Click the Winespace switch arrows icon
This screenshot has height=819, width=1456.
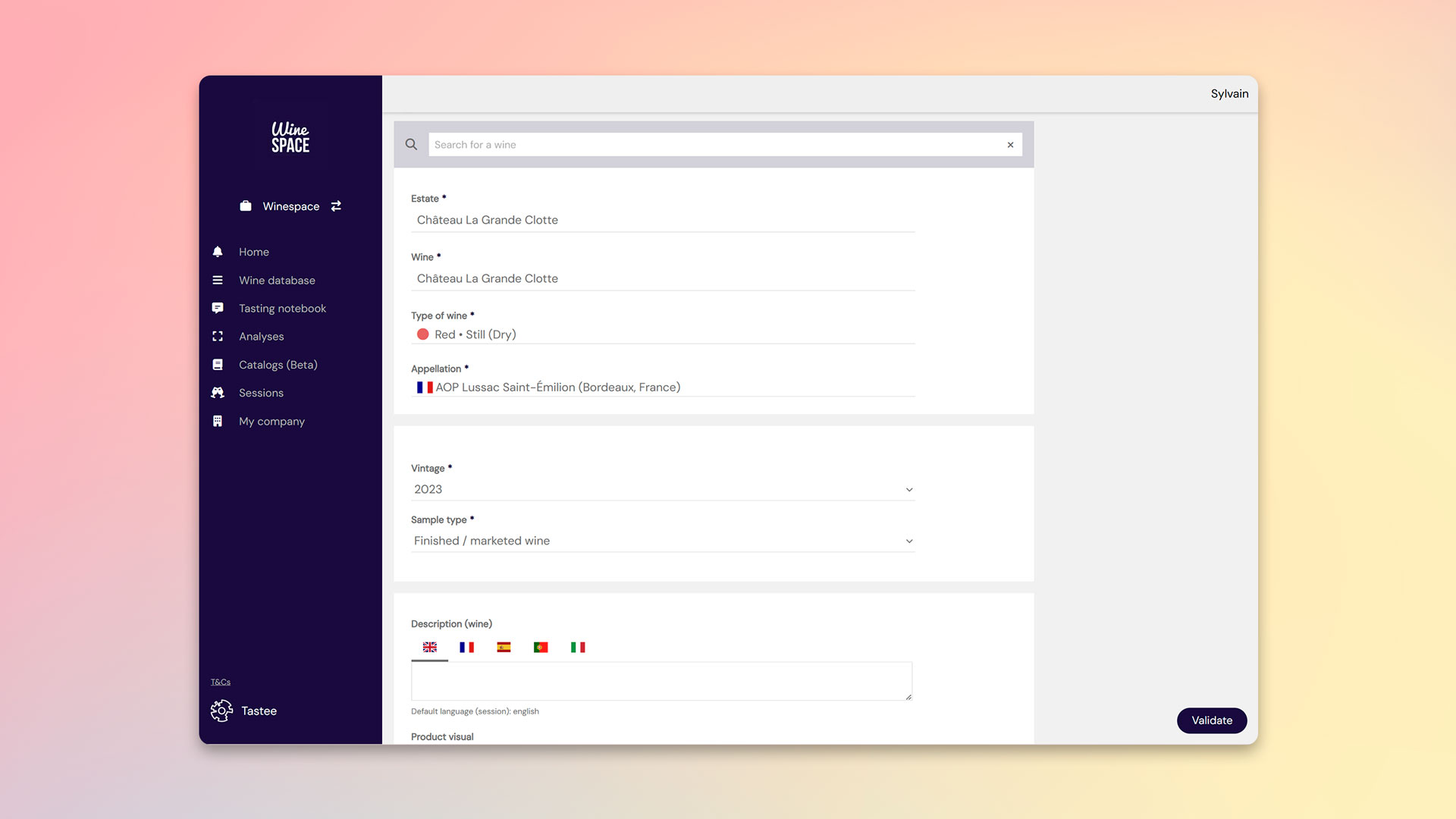[x=336, y=206]
